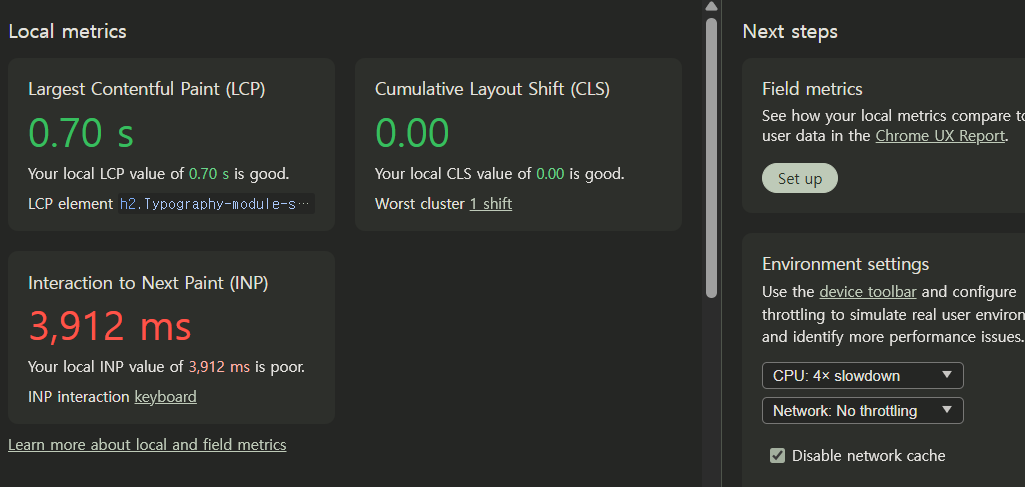Click the Set up button for field metrics
The image size is (1025, 487).
pos(799,179)
